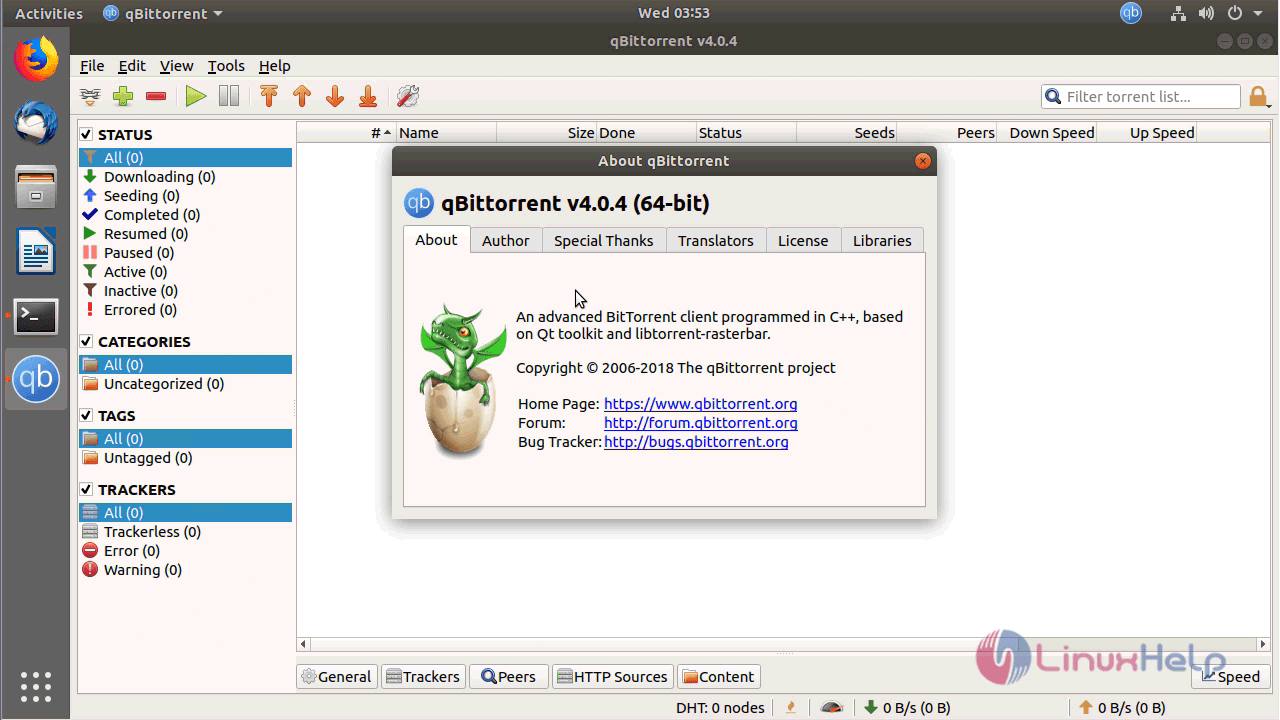Image resolution: width=1280 pixels, height=720 pixels.
Task: Open the qBittorrent app menu dropdown in top bar
Action: click(x=163, y=13)
